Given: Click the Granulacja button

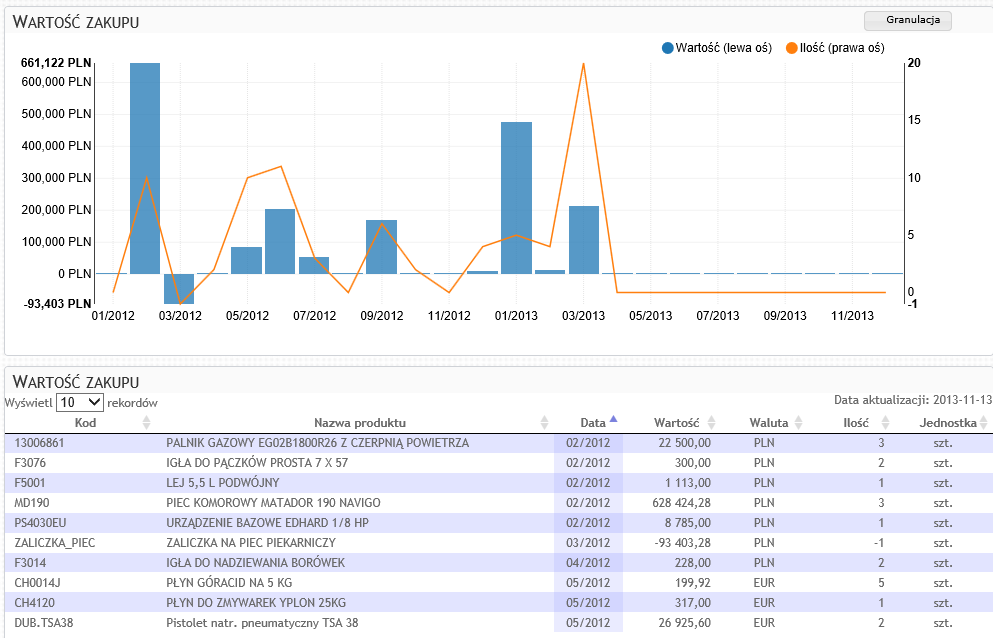Looking at the screenshot, I should tap(908, 20).
